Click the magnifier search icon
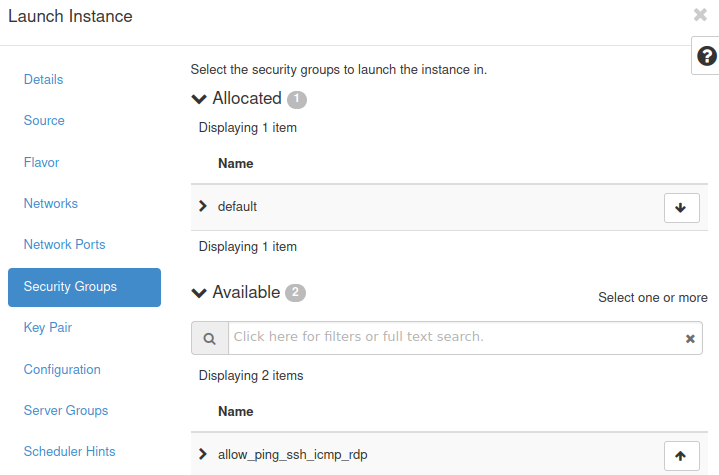The image size is (719, 475). [x=210, y=339]
